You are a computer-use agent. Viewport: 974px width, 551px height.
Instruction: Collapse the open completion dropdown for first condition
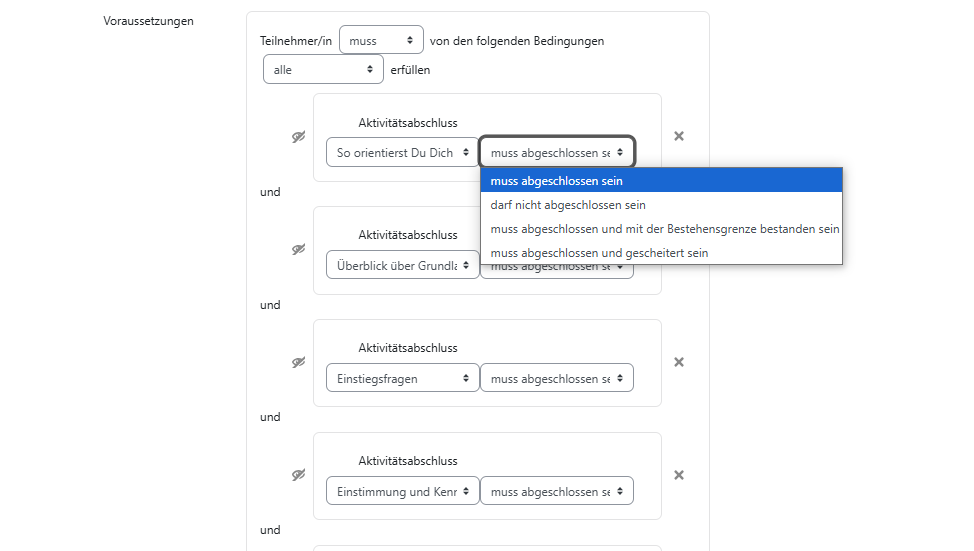coord(557,152)
